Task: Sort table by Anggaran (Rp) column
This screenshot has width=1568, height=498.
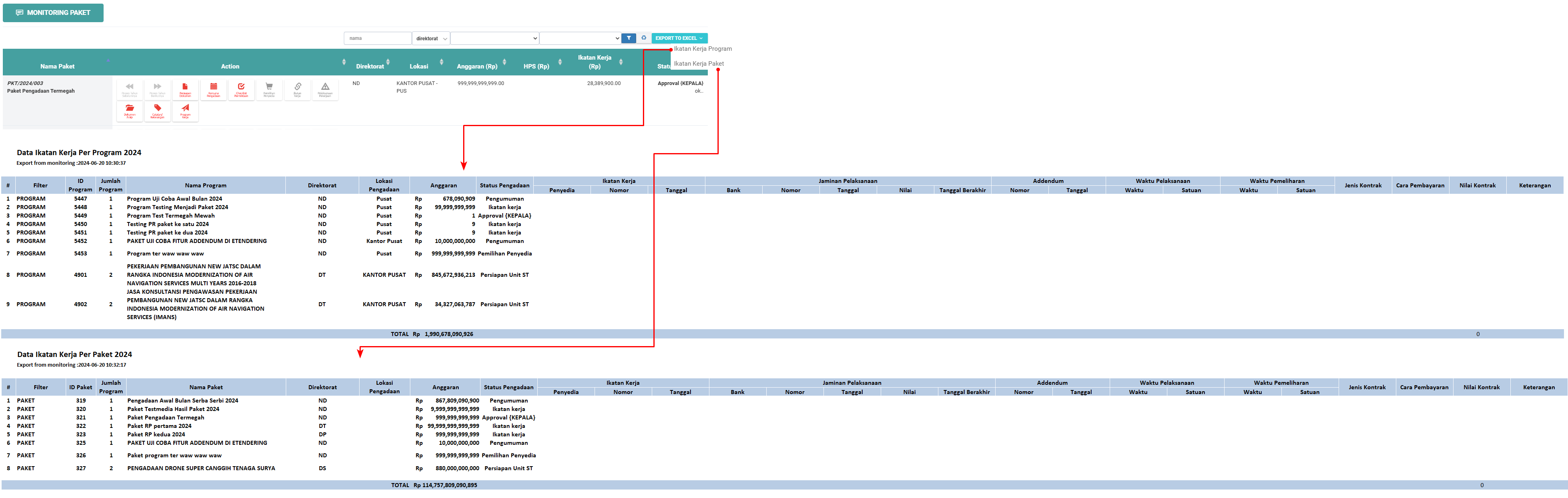Action: (x=477, y=66)
